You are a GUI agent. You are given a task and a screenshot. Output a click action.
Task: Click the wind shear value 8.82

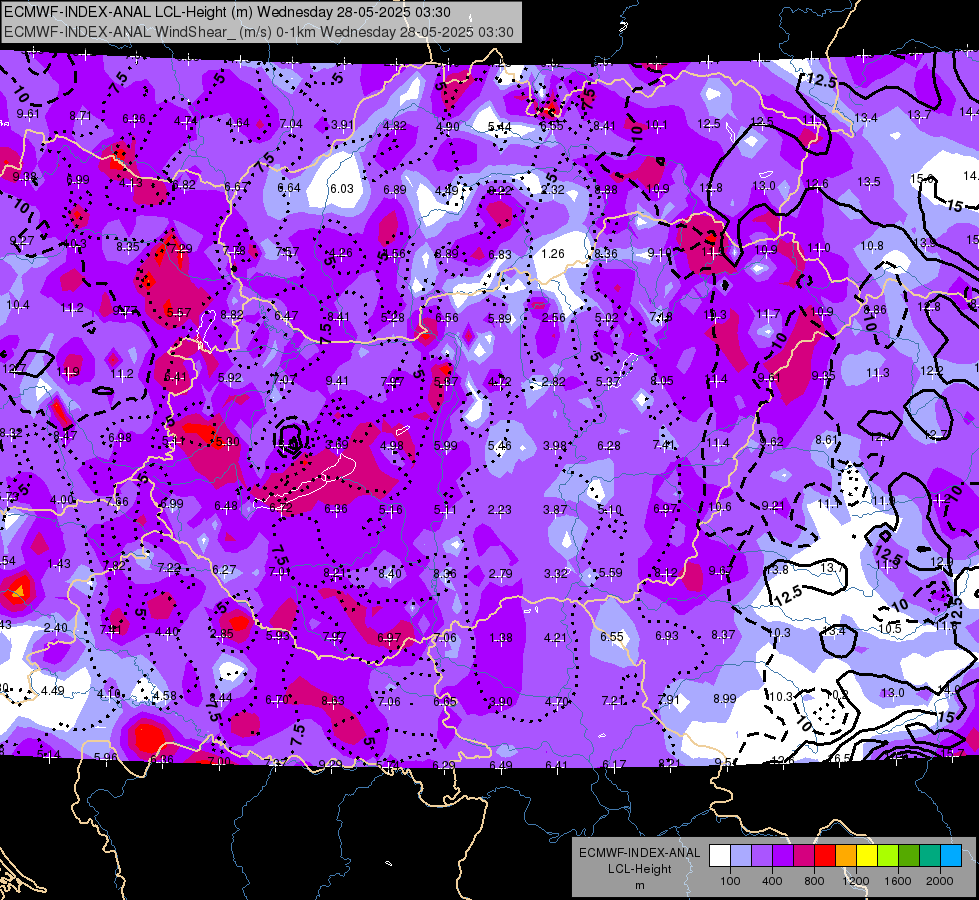tap(232, 315)
